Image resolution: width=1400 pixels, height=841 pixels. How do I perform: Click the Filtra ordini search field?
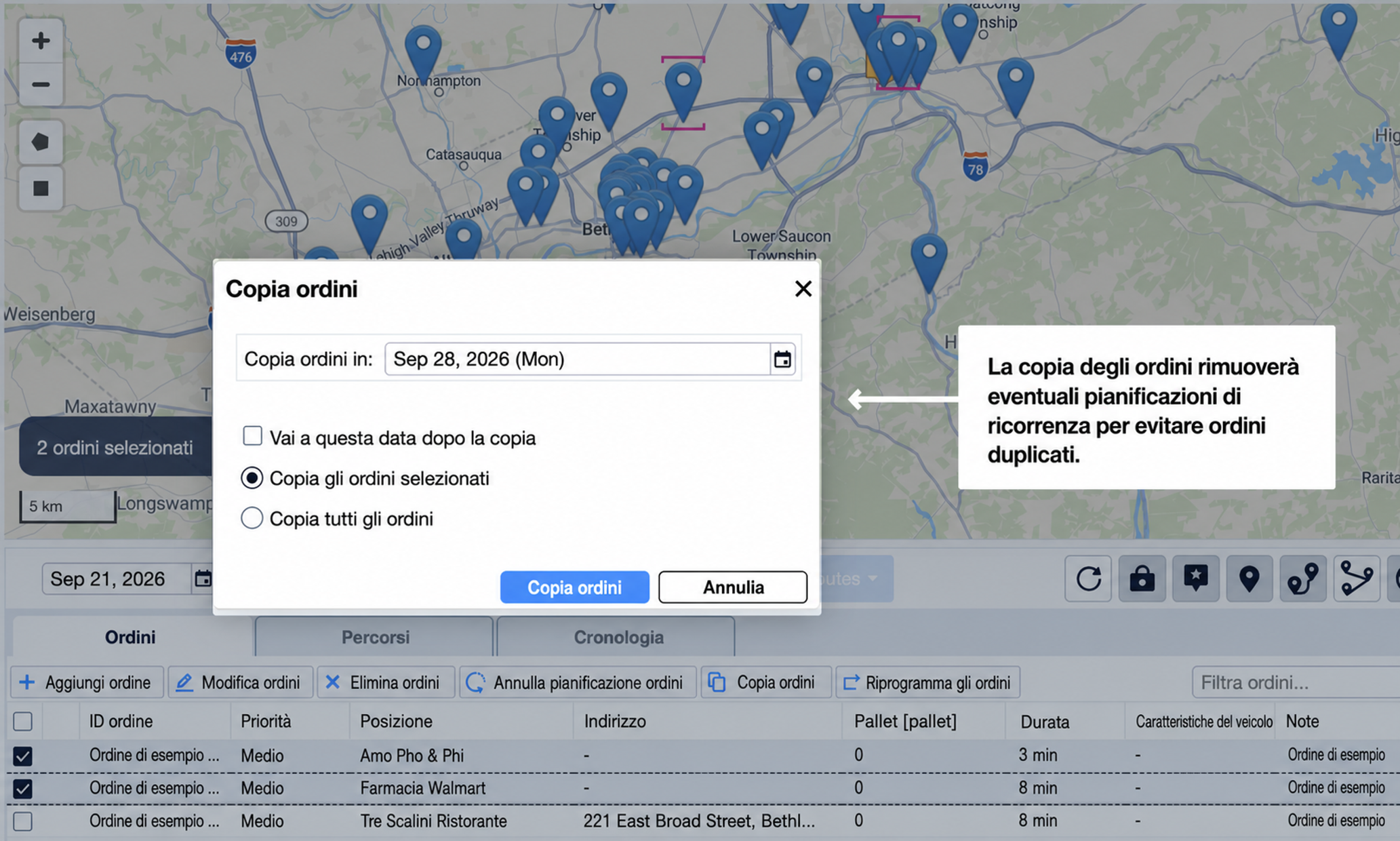point(1295,682)
